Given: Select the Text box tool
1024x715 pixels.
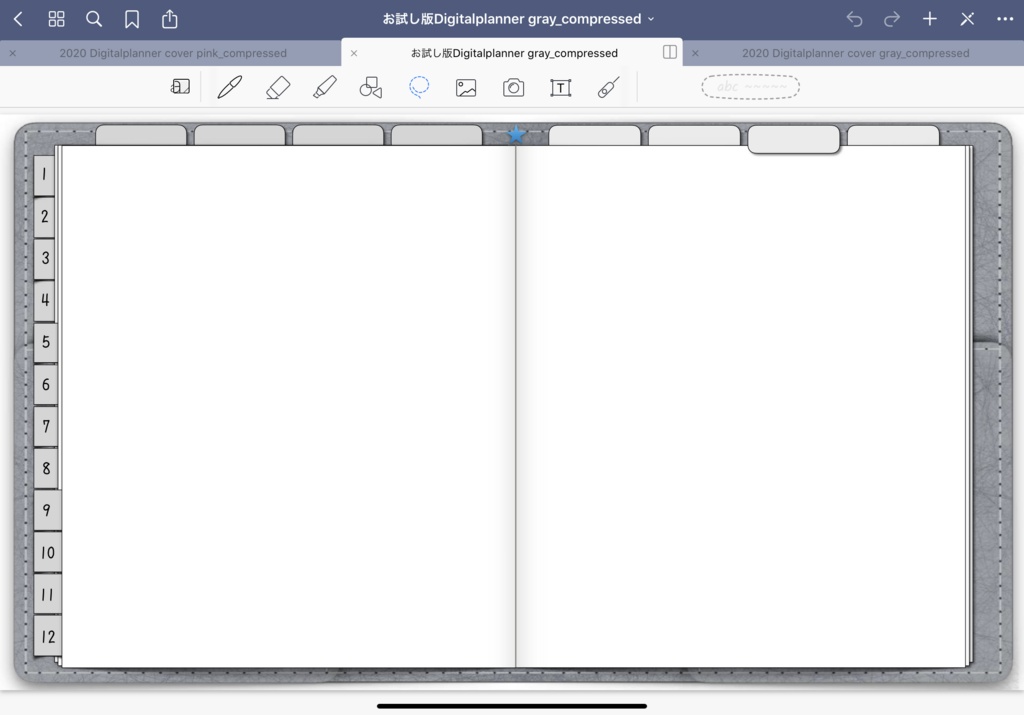Looking at the screenshot, I should click(560, 87).
